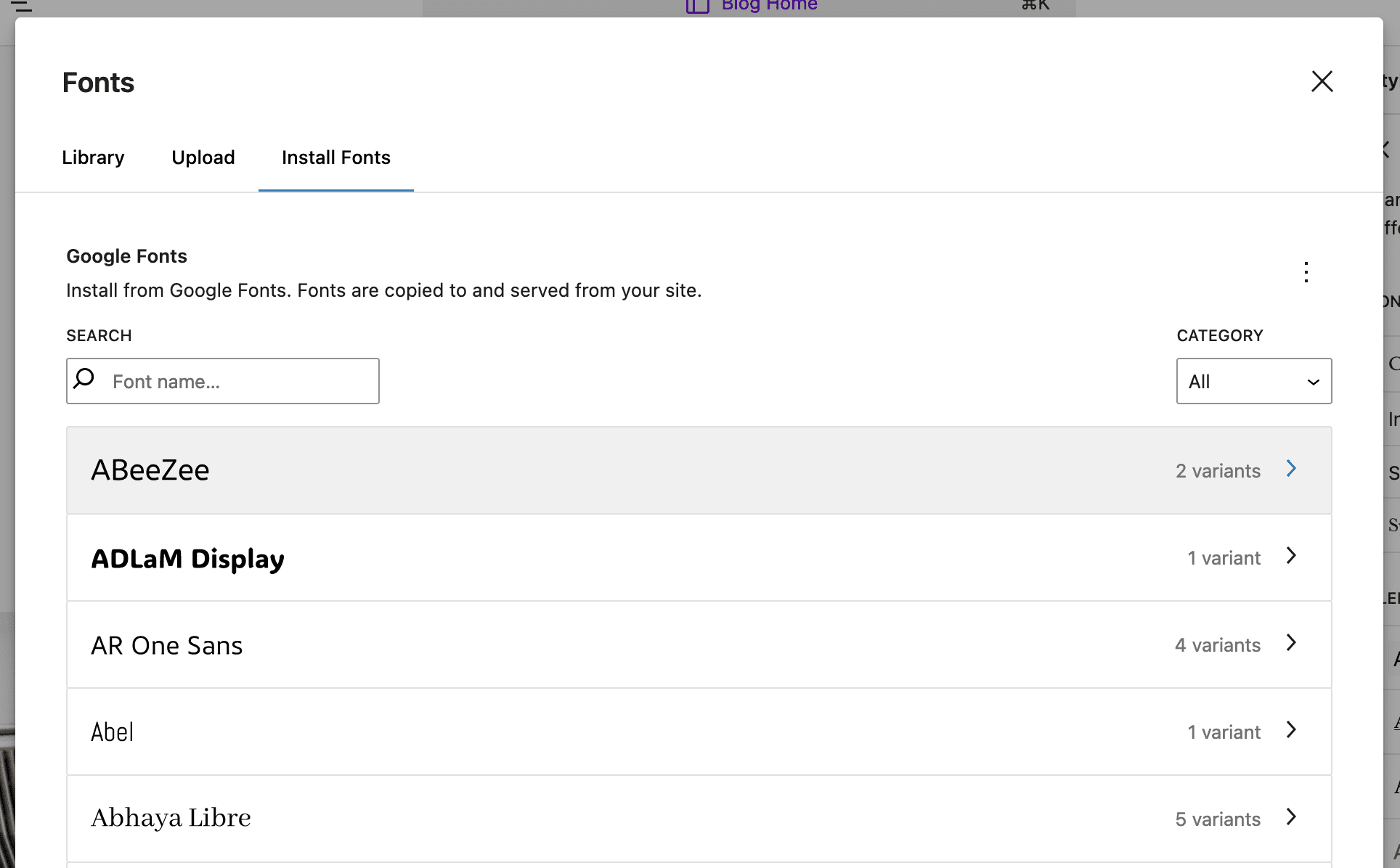The height and width of the screenshot is (868, 1400).
Task: Click the AR One Sans chevron arrow
Action: (x=1291, y=643)
